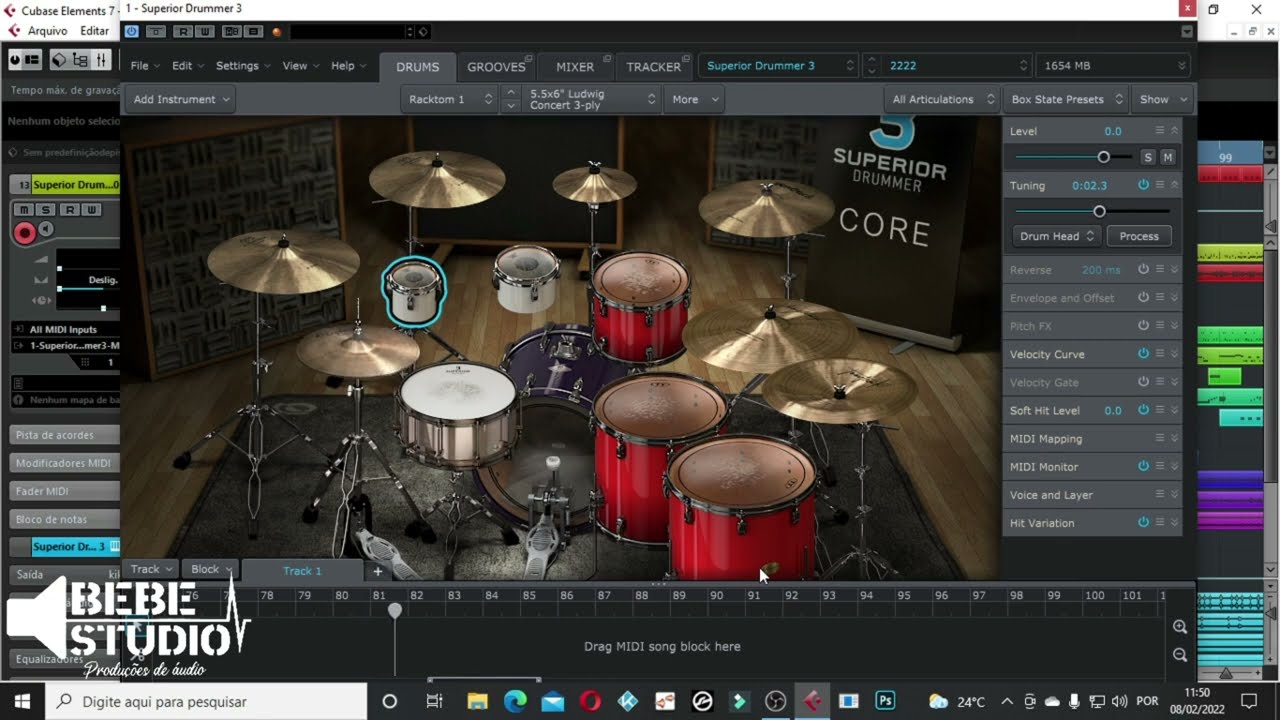Image resolution: width=1280 pixels, height=720 pixels.
Task: Open the Superior Drummer 3 library dropdown
Action: tap(779, 66)
